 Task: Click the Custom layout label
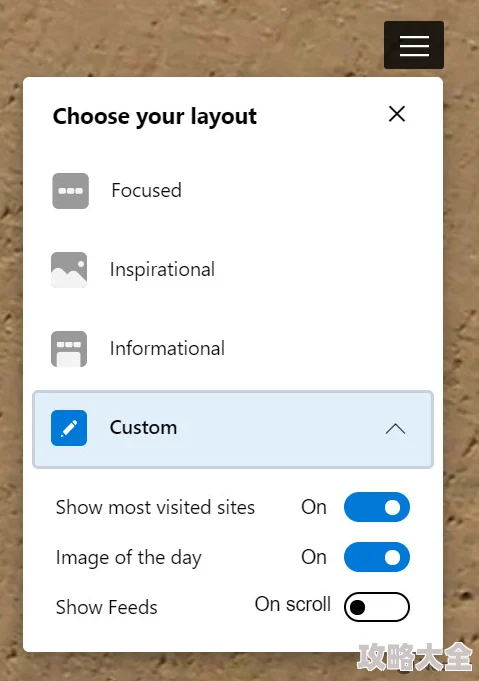(143, 428)
